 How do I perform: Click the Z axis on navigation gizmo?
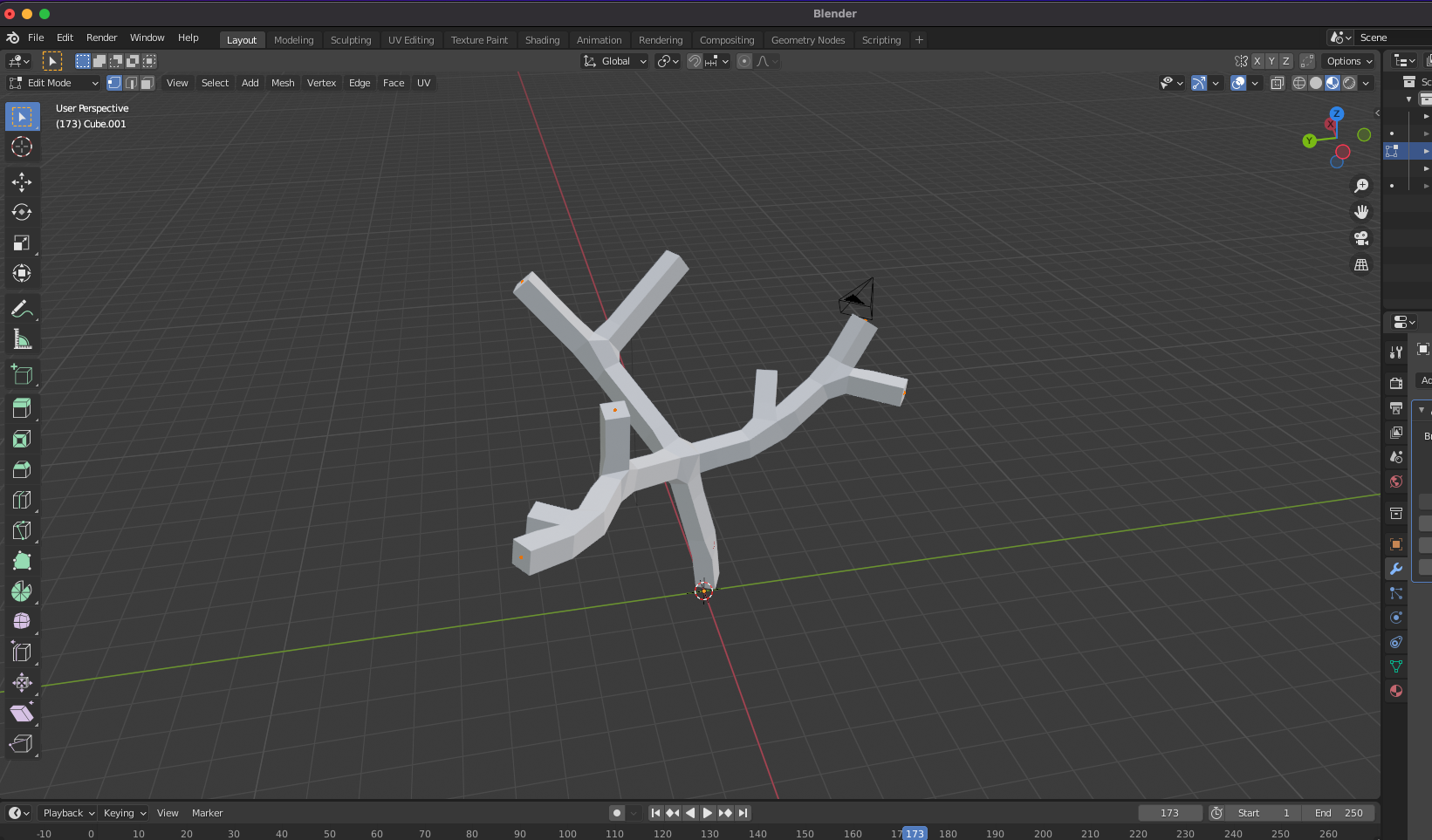coord(1336,113)
